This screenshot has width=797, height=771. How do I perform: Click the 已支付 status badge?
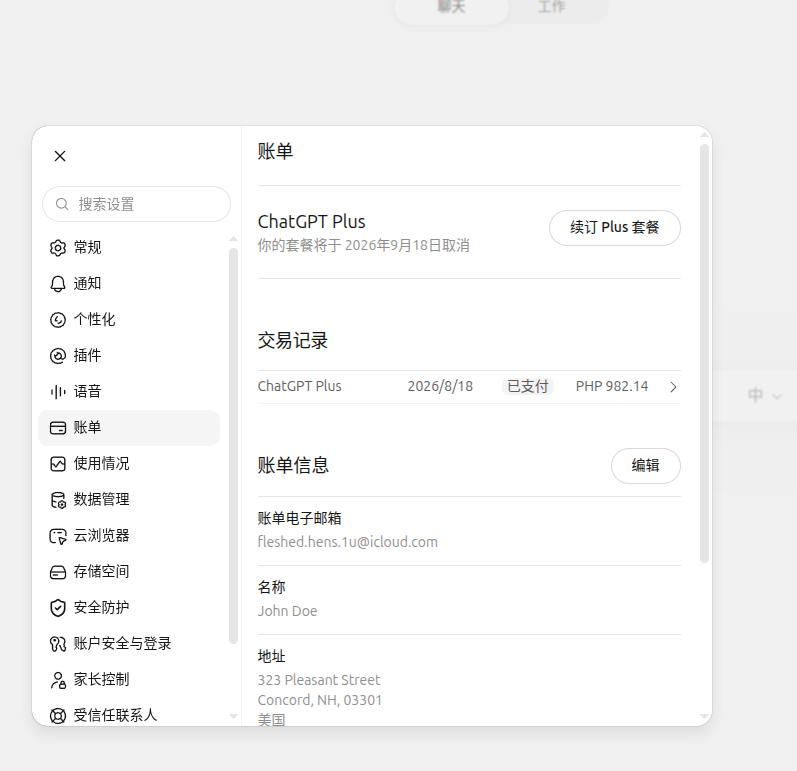[x=528, y=386]
